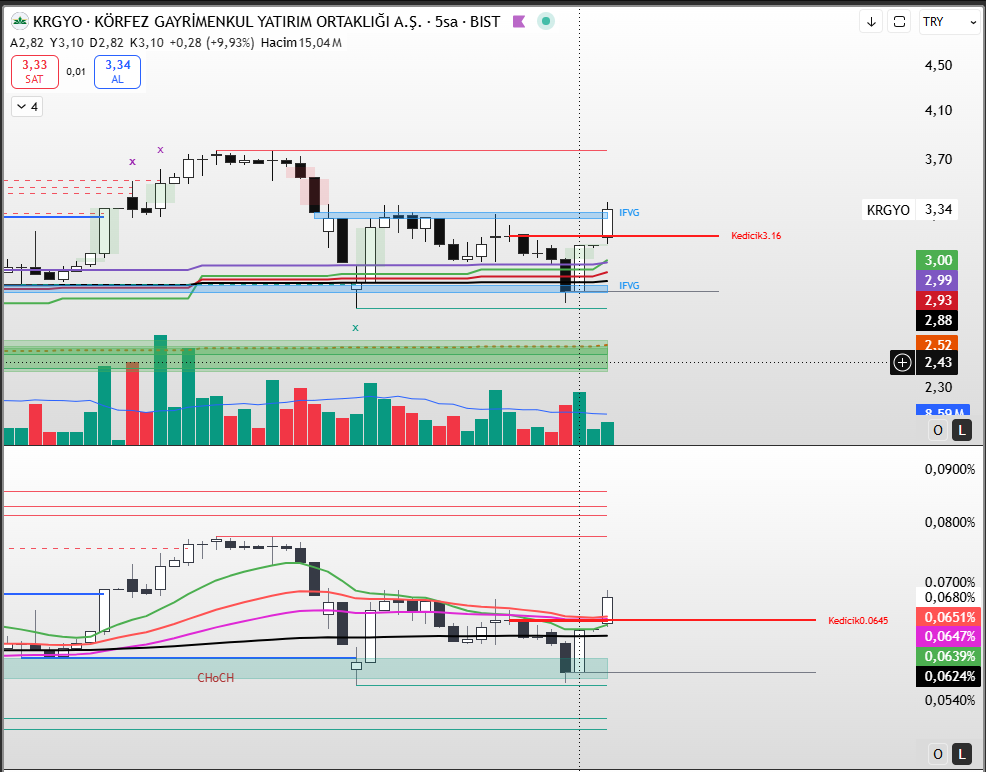The width and height of the screenshot is (986, 772).
Task: Toggle the upper pane O scale button
Action: 938,431
